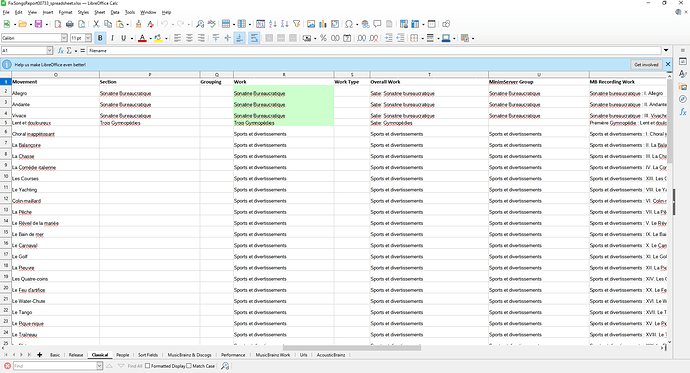
Task: Click the font color red A swatch
Action: [142, 38]
